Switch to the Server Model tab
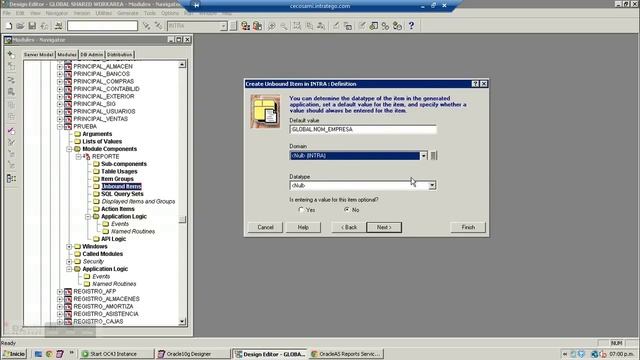640x360 pixels. [x=38, y=54]
